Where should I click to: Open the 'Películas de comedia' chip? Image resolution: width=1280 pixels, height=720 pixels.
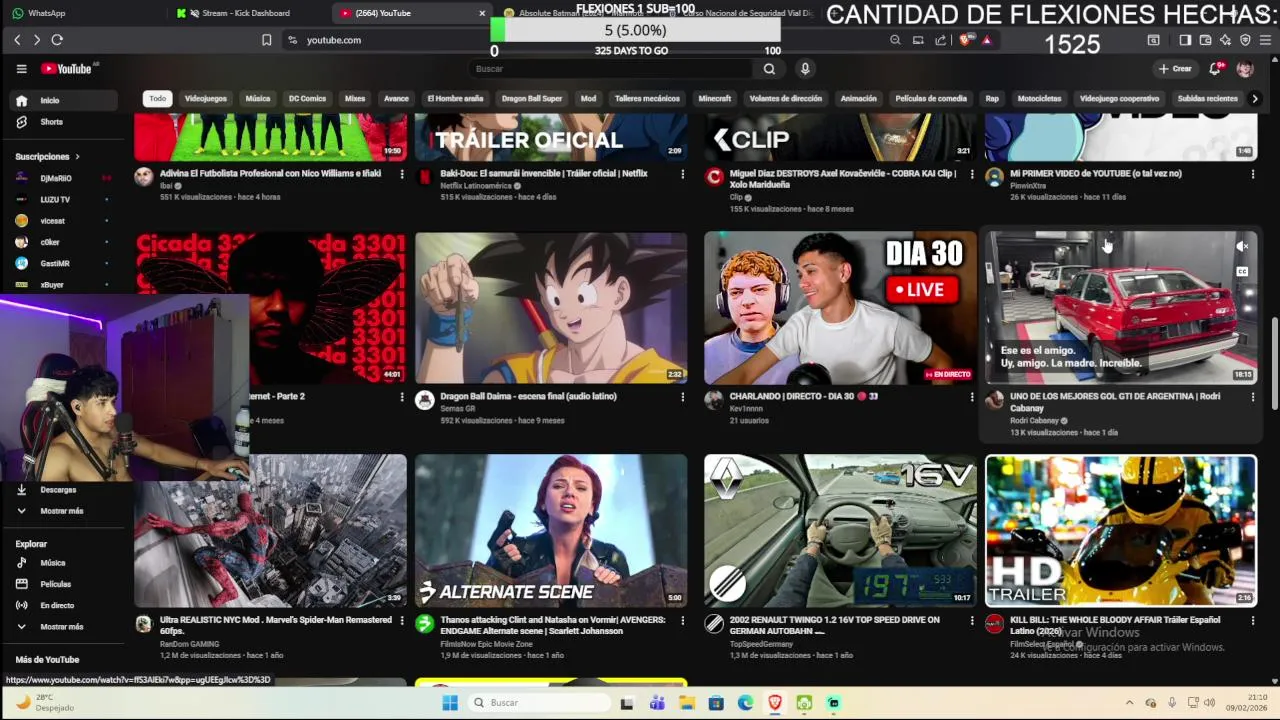click(x=931, y=99)
